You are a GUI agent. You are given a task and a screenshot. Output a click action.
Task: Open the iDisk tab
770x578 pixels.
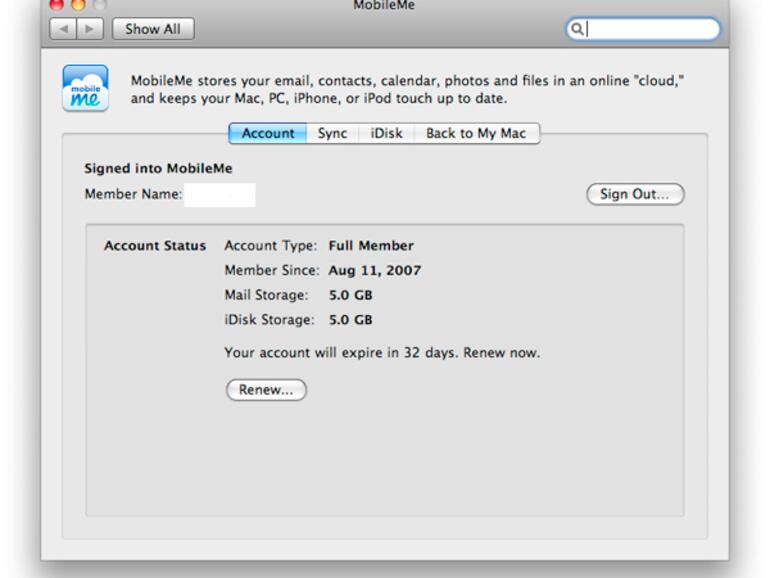[x=386, y=133]
